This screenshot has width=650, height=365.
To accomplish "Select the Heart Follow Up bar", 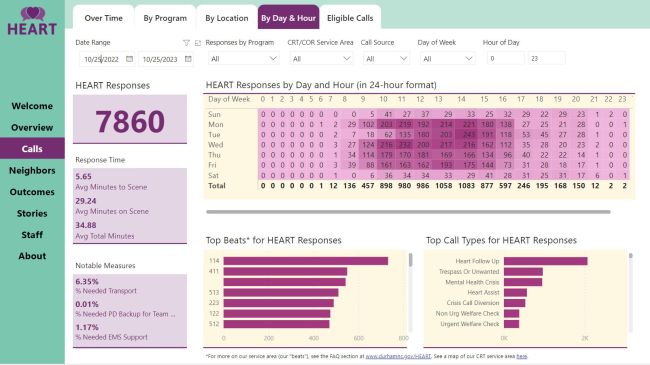I will pos(546,261).
